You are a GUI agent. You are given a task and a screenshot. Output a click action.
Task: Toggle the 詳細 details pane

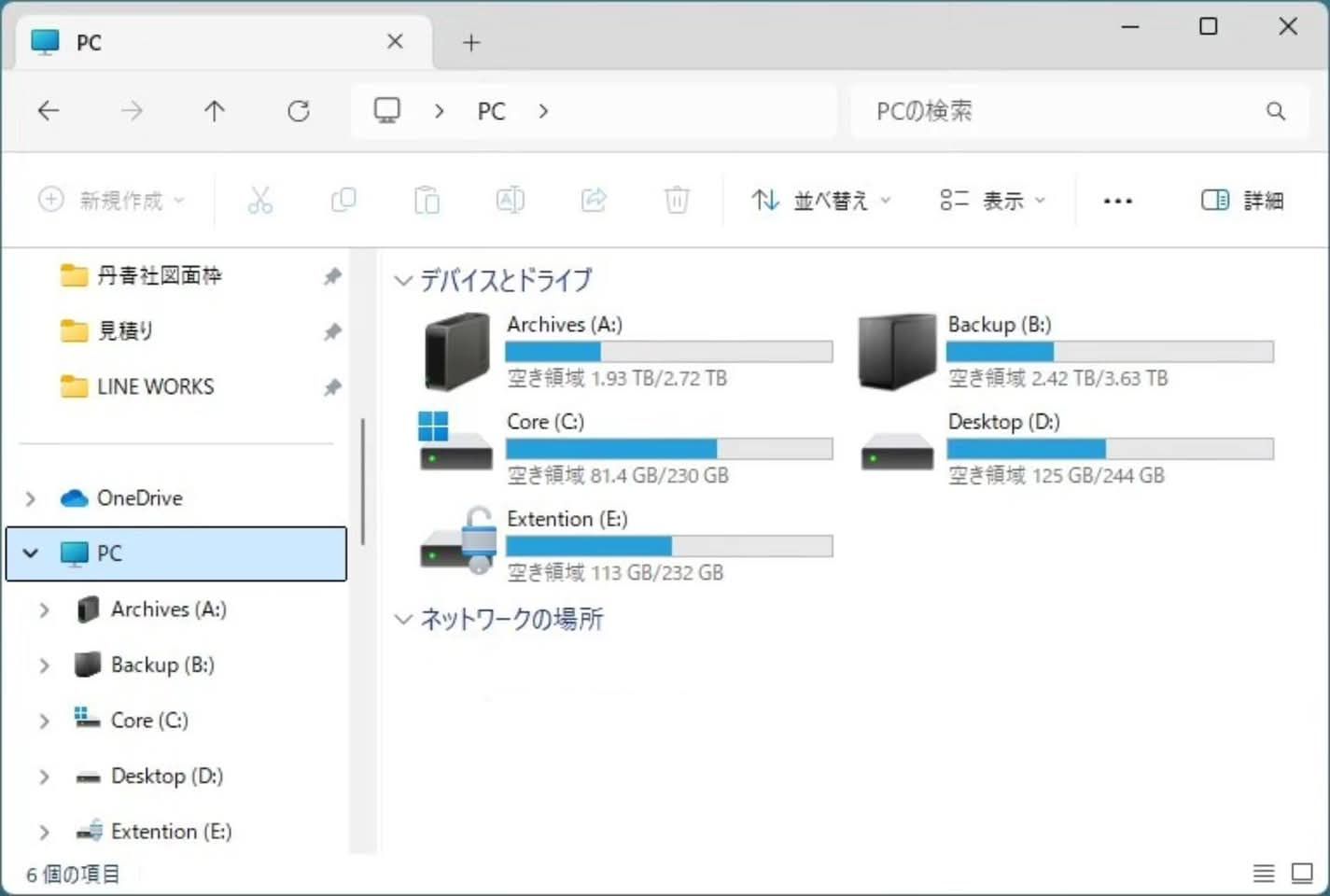click(1242, 200)
